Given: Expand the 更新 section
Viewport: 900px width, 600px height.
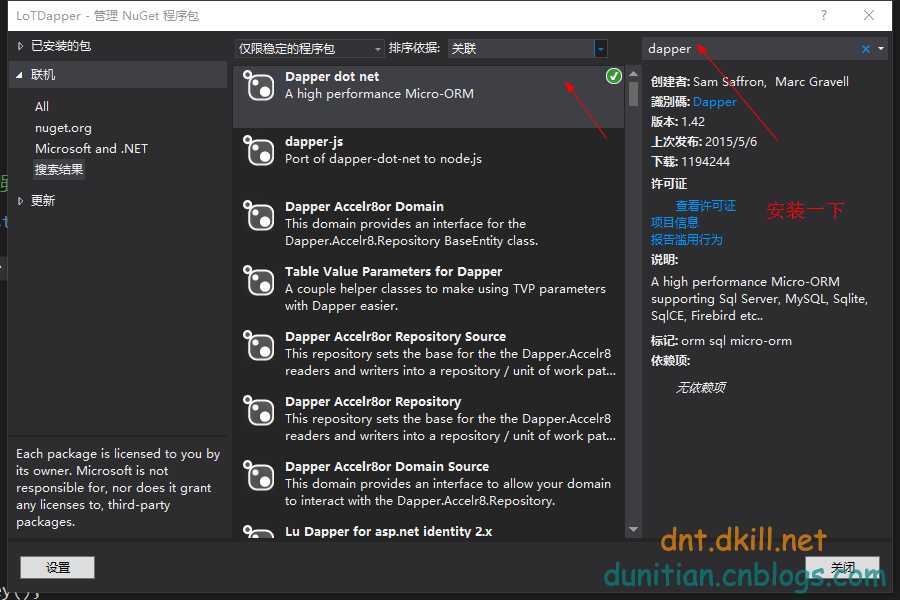Looking at the screenshot, I should pyautogui.click(x=20, y=200).
